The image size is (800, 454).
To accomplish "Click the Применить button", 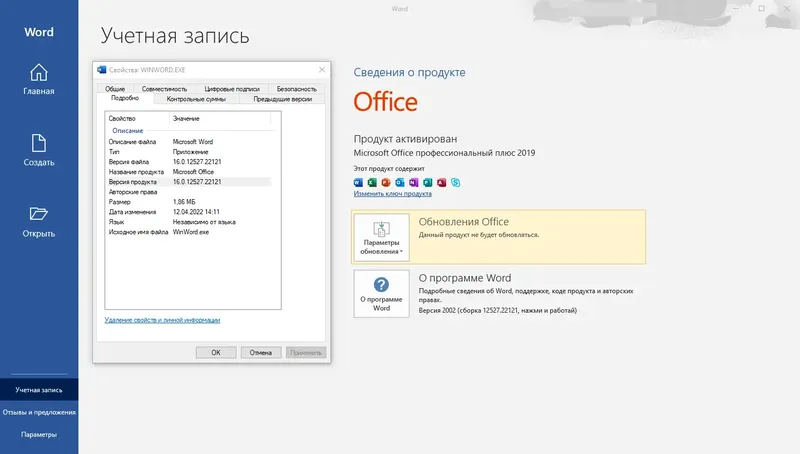I will (306, 352).
